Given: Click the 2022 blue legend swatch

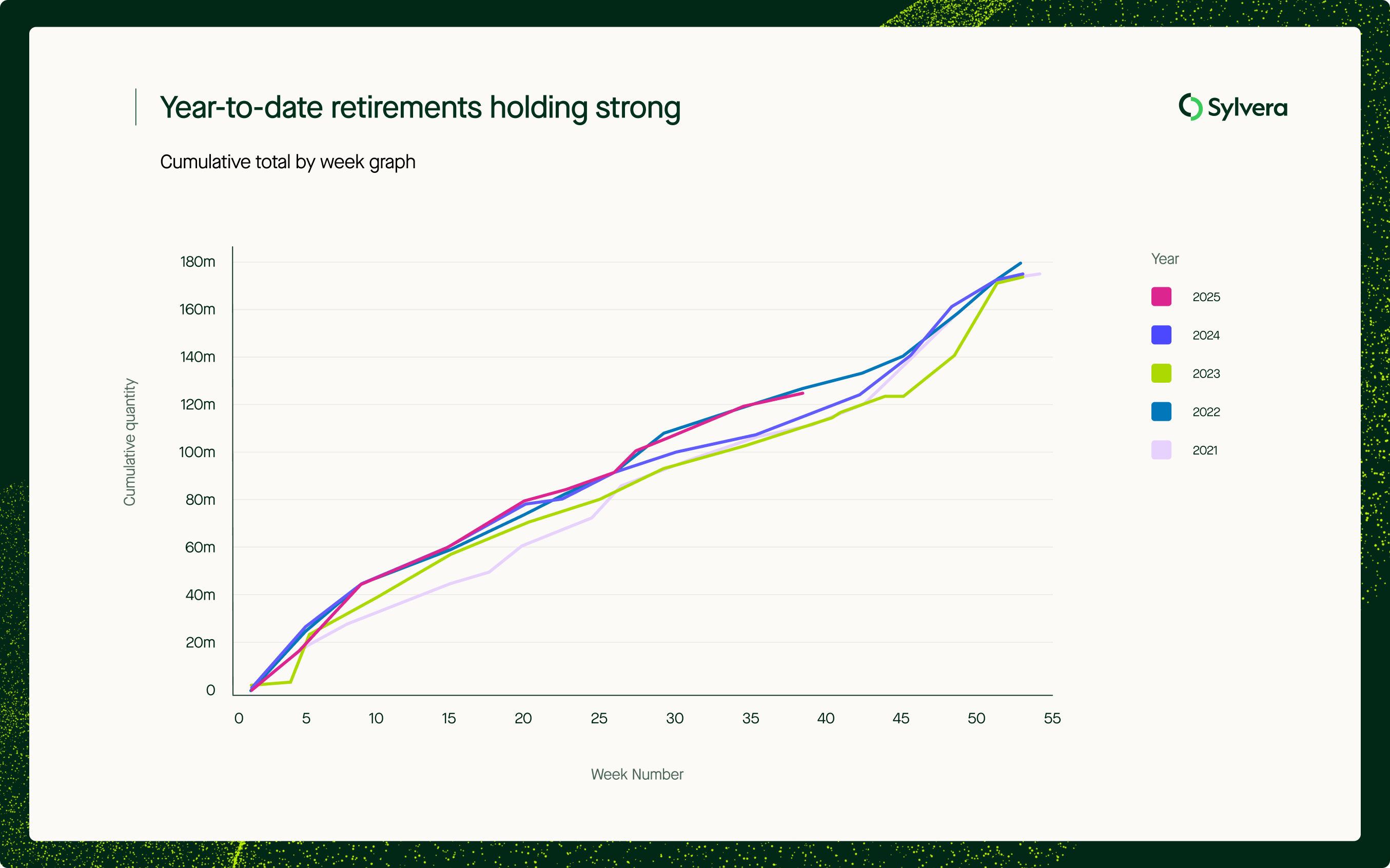Looking at the screenshot, I should (x=1161, y=411).
